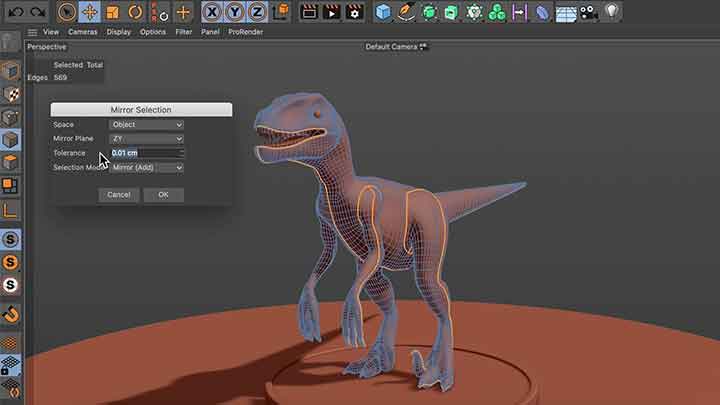
Task: Click OK in Mirror Selection dialog
Action: [x=163, y=195]
